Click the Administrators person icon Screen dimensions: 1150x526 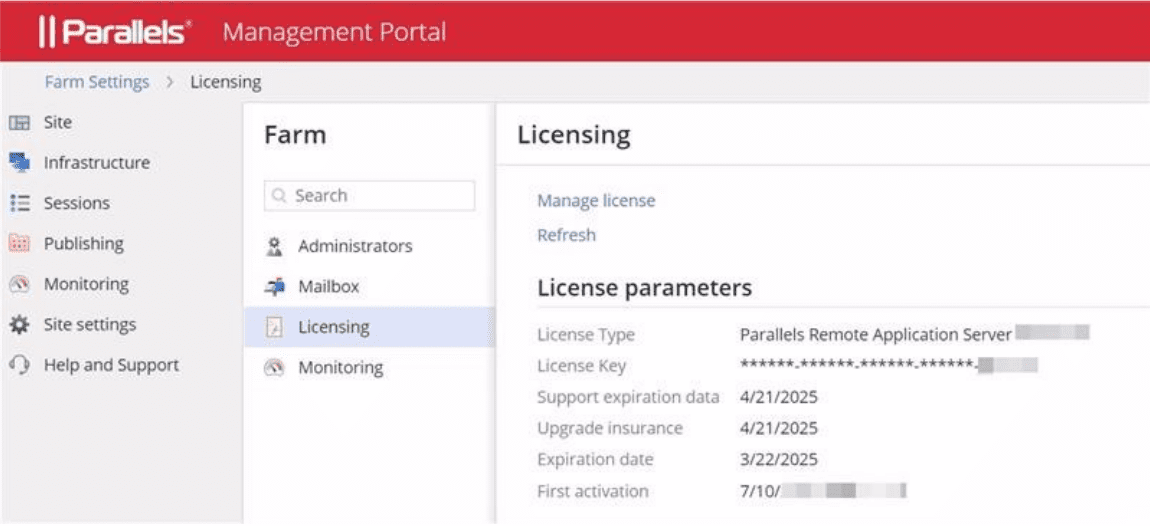[274, 246]
